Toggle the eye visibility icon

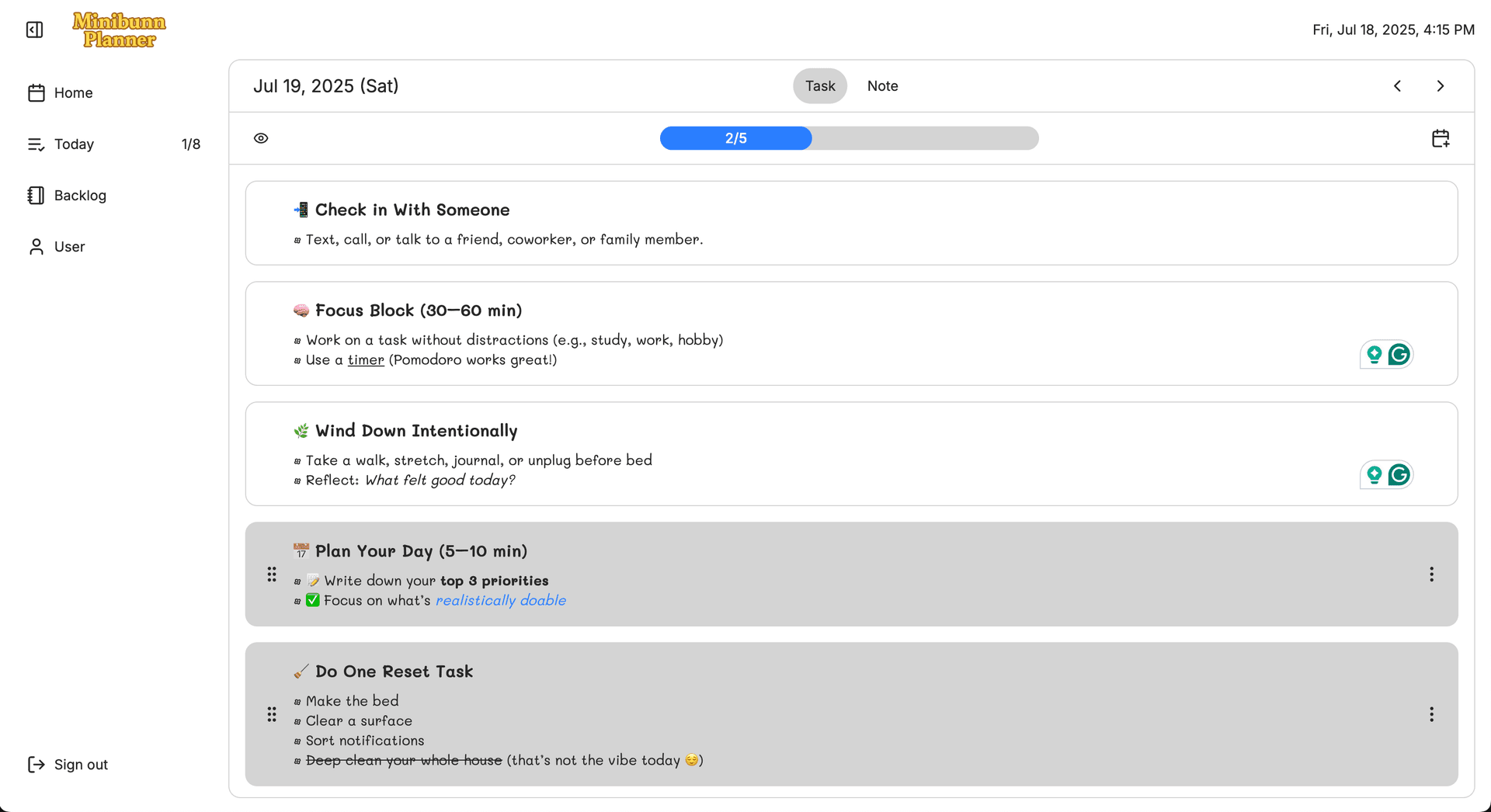261,138
